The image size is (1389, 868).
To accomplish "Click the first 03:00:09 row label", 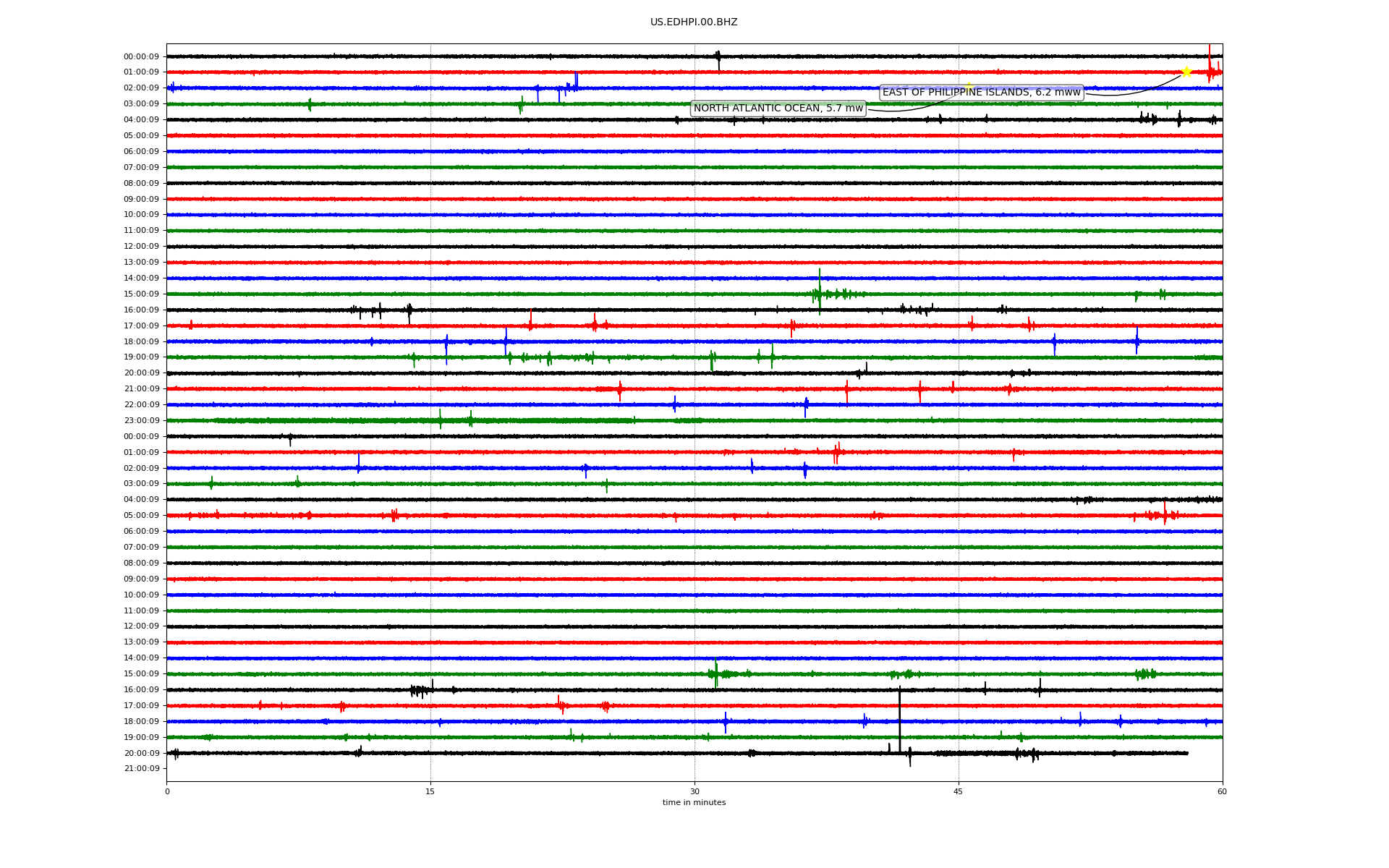I will 141,104.
